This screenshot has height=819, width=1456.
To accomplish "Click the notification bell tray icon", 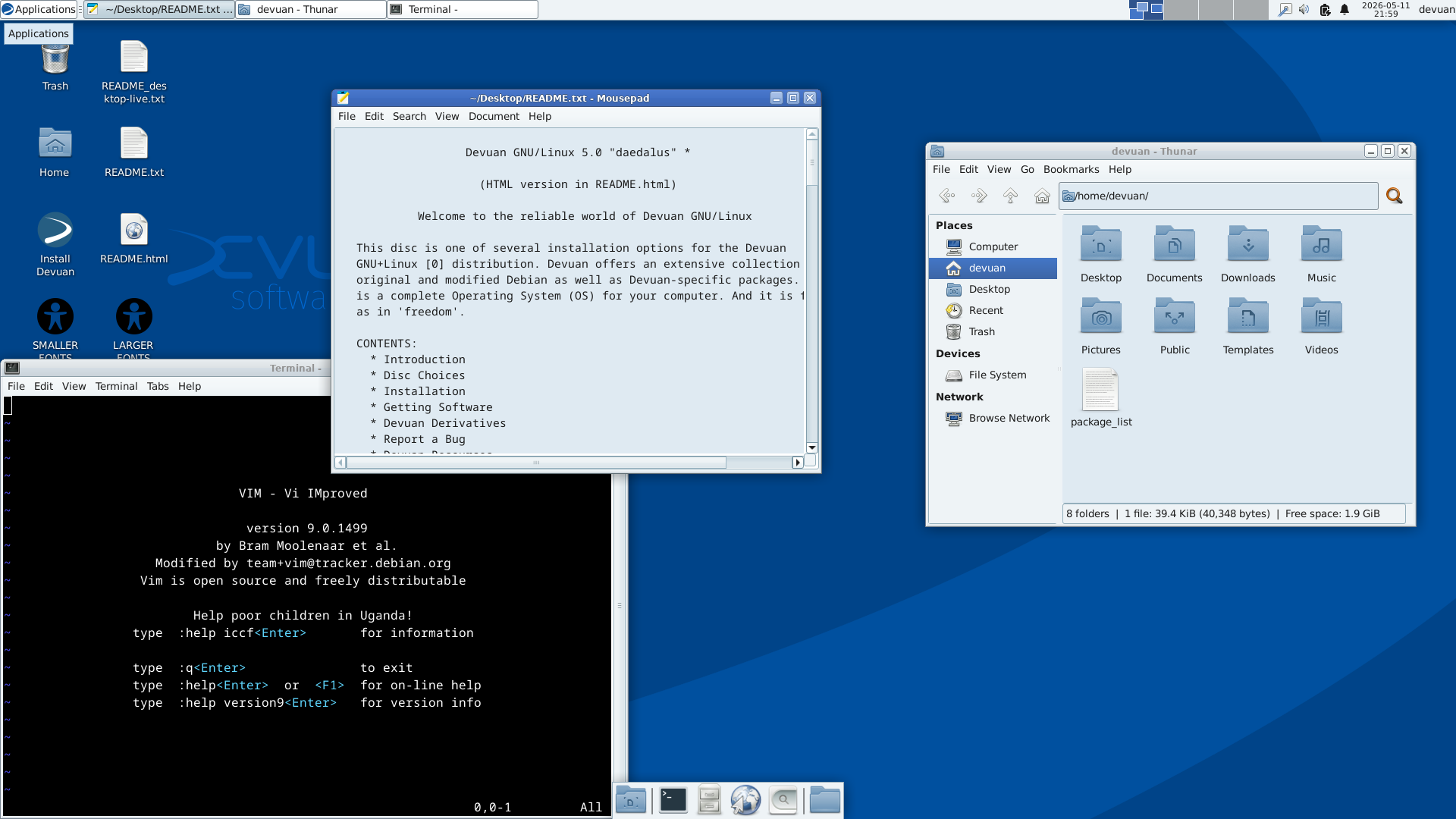I will (x=1345, y=10).
